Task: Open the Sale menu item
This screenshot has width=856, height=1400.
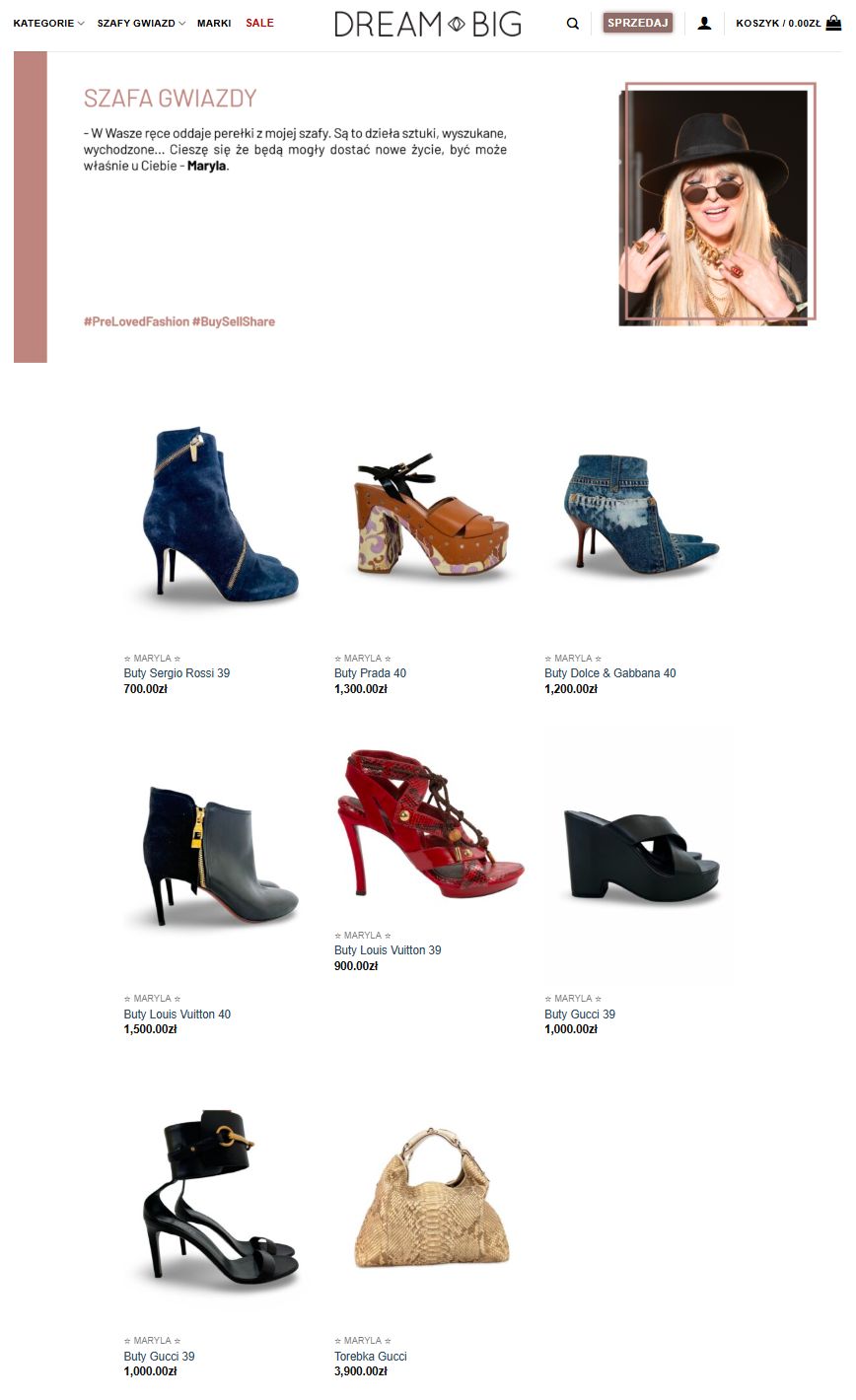Action: (x=259, y=23)
